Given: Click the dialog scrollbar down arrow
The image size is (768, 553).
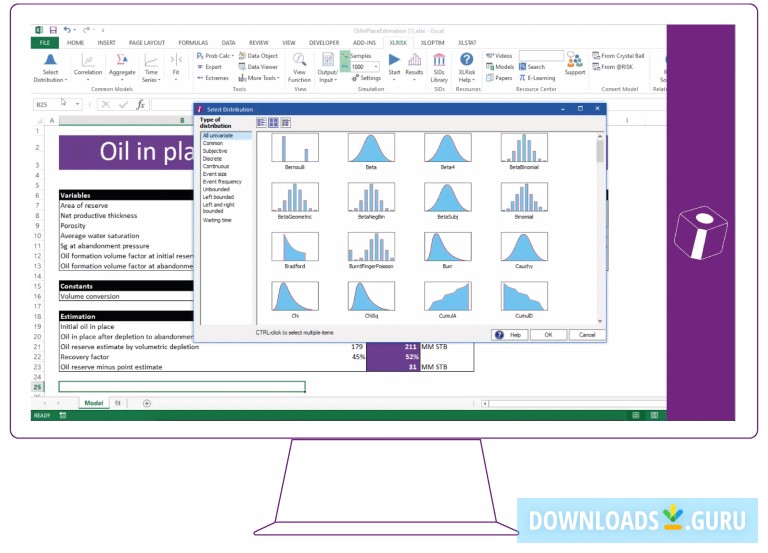Looking at the screenshot, I should click(600, 321).
